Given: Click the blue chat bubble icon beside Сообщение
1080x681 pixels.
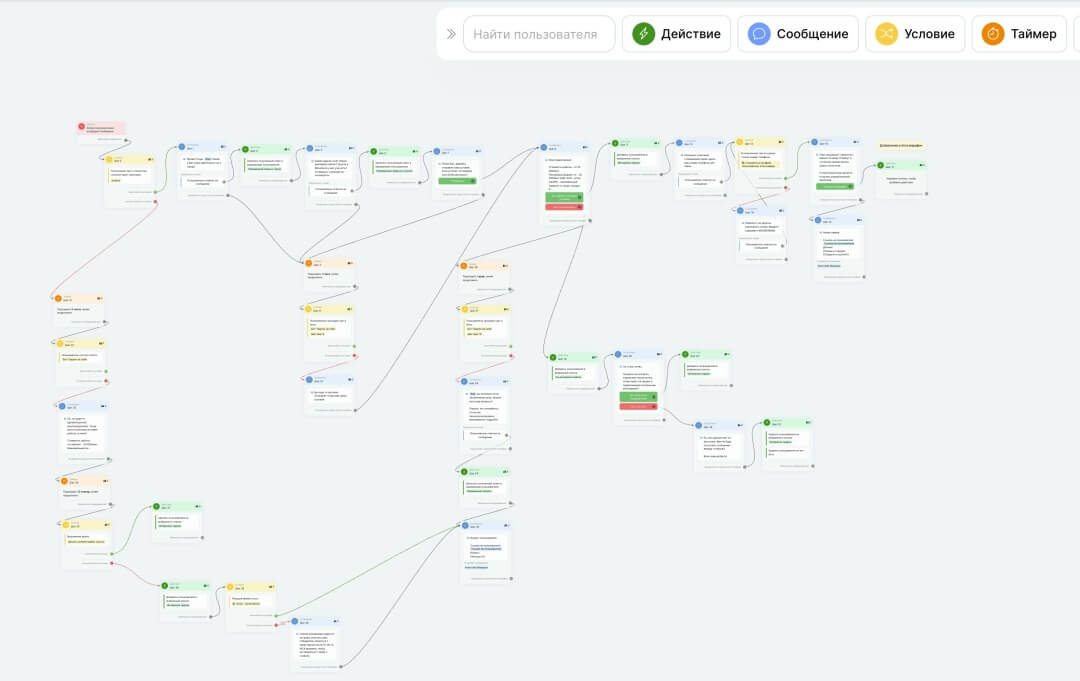Looking at the screenshot, I should click(759, 34).
